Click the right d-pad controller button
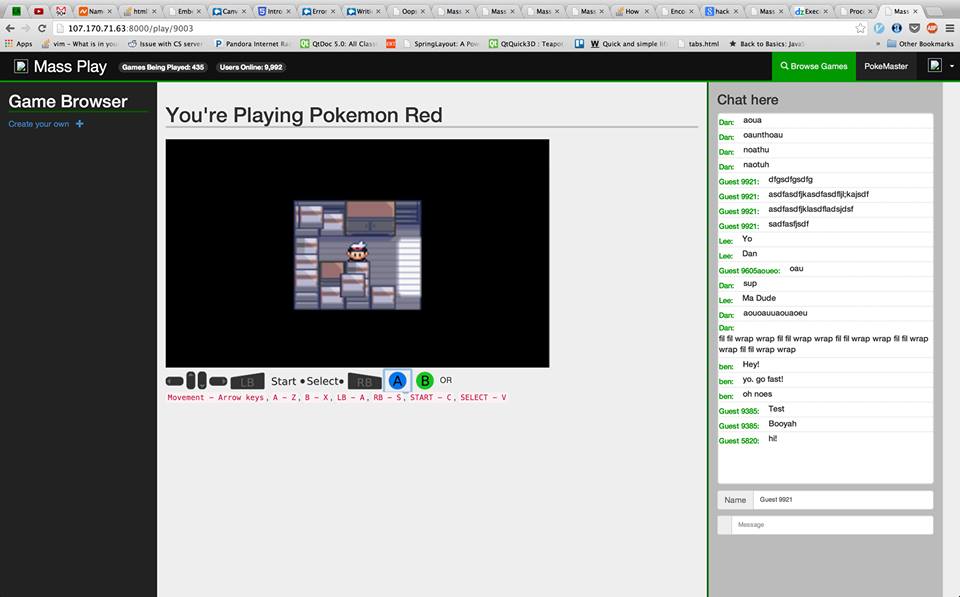The height and width of the screenshot is (597, 960). tap(218, 381)
